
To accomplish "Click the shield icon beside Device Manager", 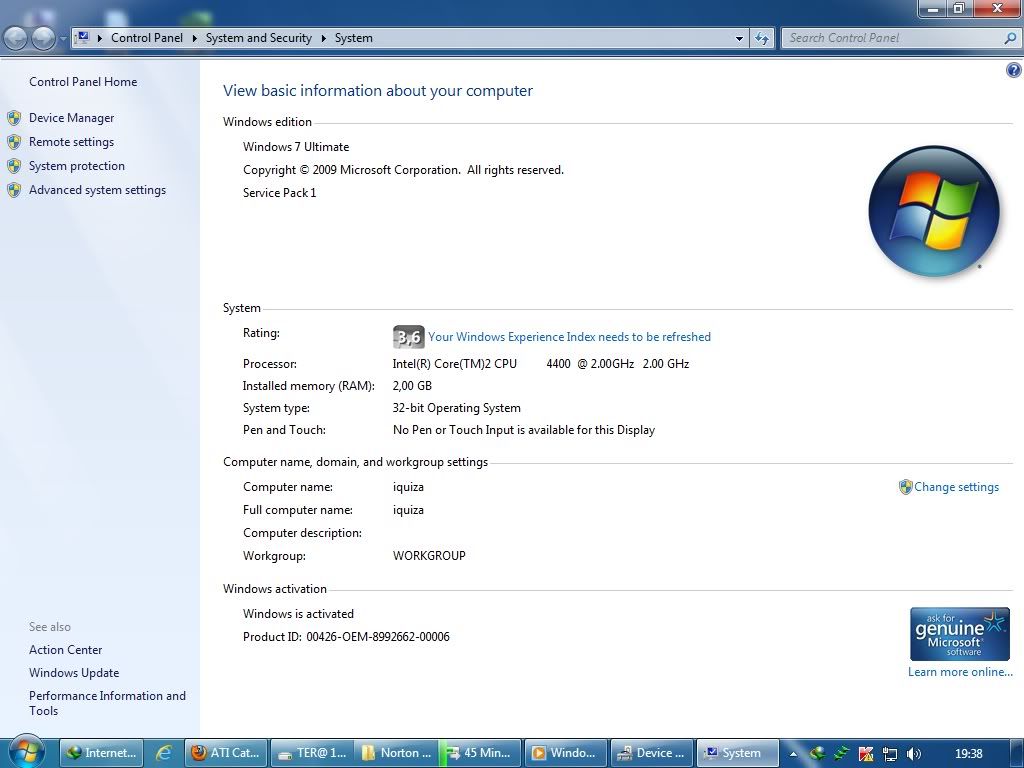I will (14, 118).
